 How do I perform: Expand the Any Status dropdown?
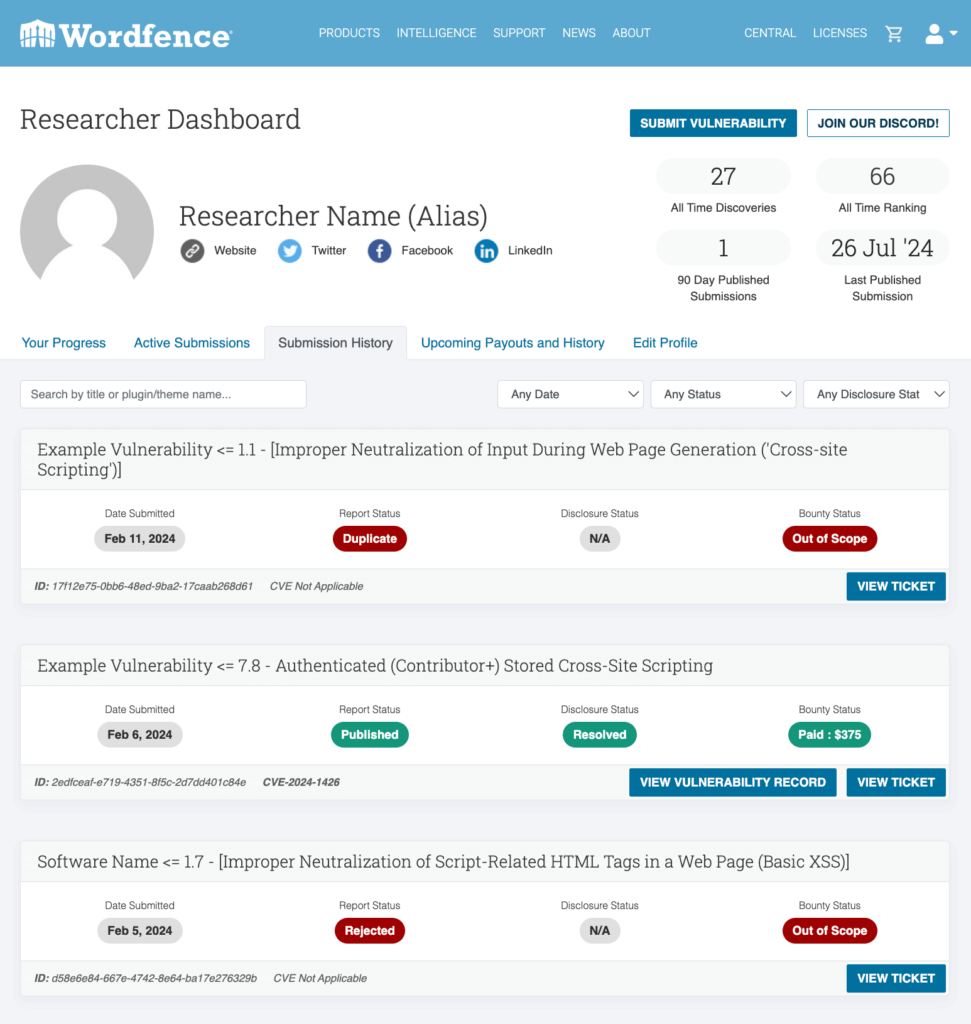[x=723, y=394]
